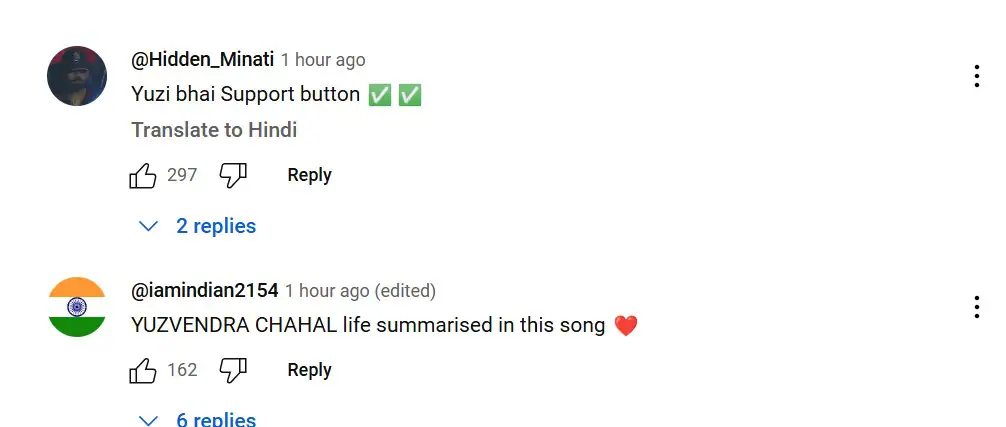Click the "1 hour ago (edited)" timestamp
Screen dimensions: 1006x427
360,291
